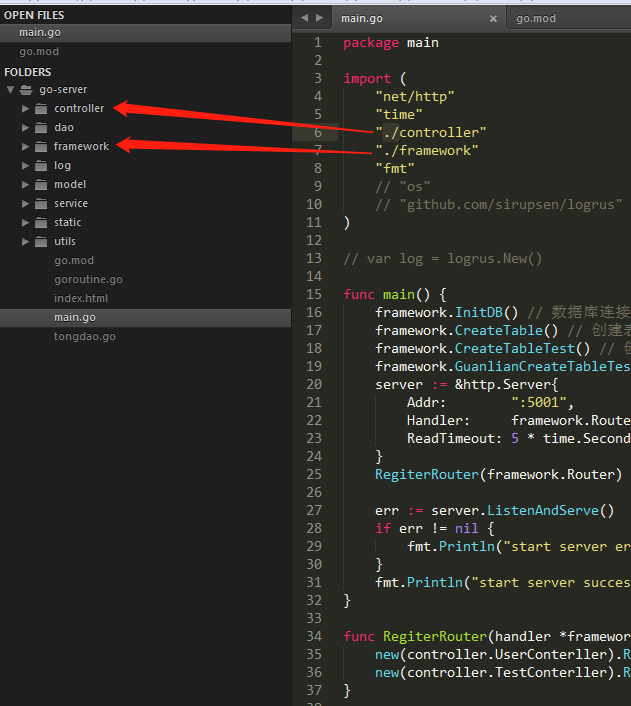Expand the service folder arrow
The image size is (631, 706).
[x=26, y=203]
